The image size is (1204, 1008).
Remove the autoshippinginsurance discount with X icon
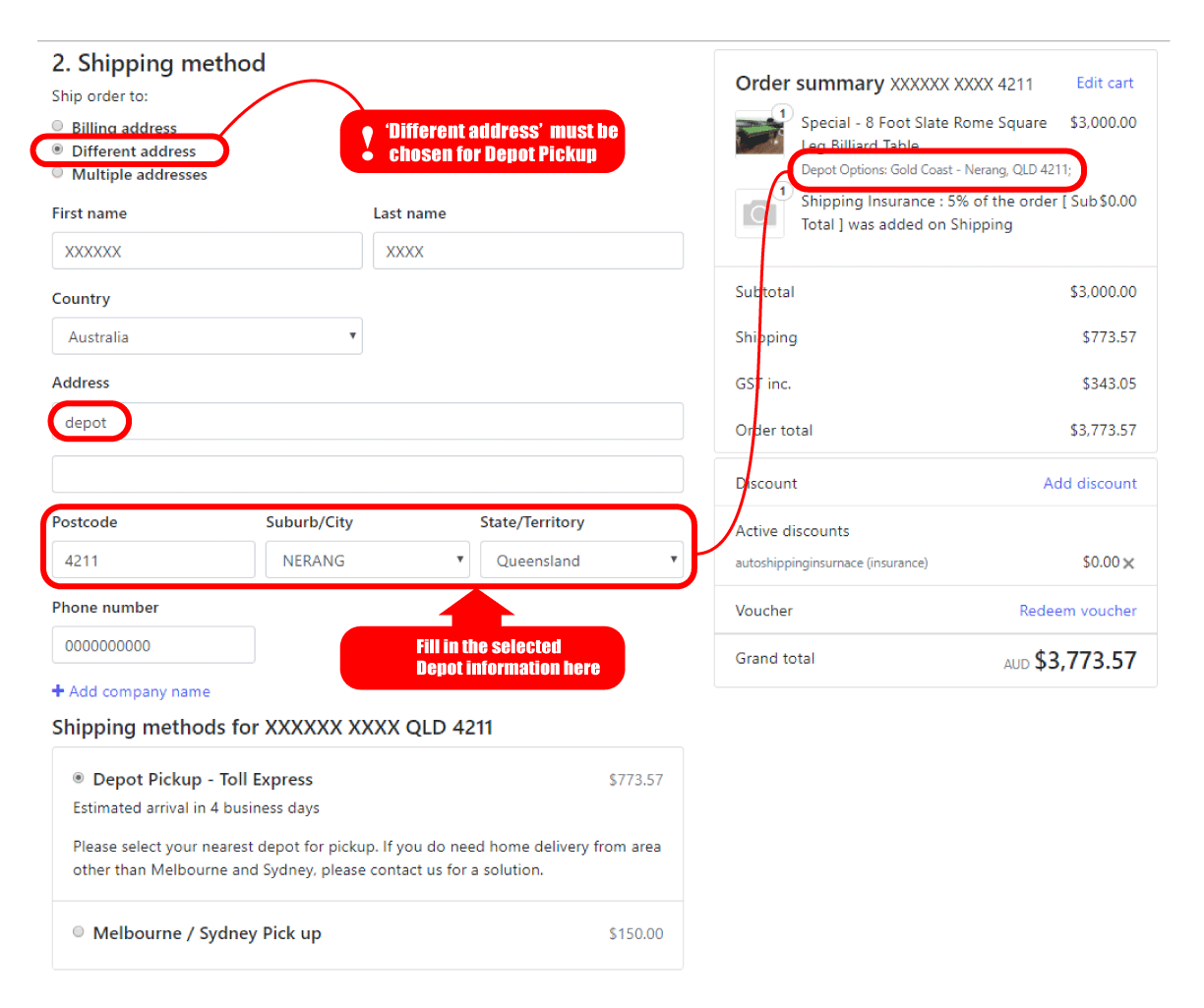[x=1128, y=563]
